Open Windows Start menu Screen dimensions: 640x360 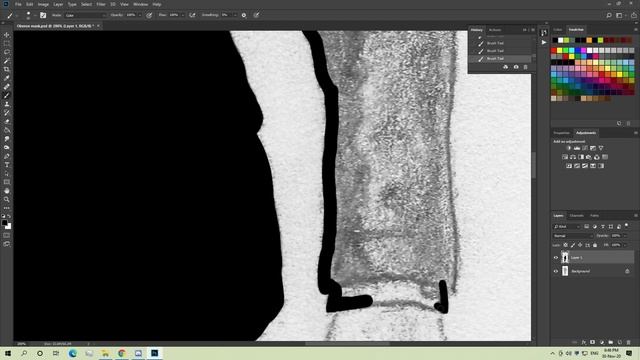8,353
